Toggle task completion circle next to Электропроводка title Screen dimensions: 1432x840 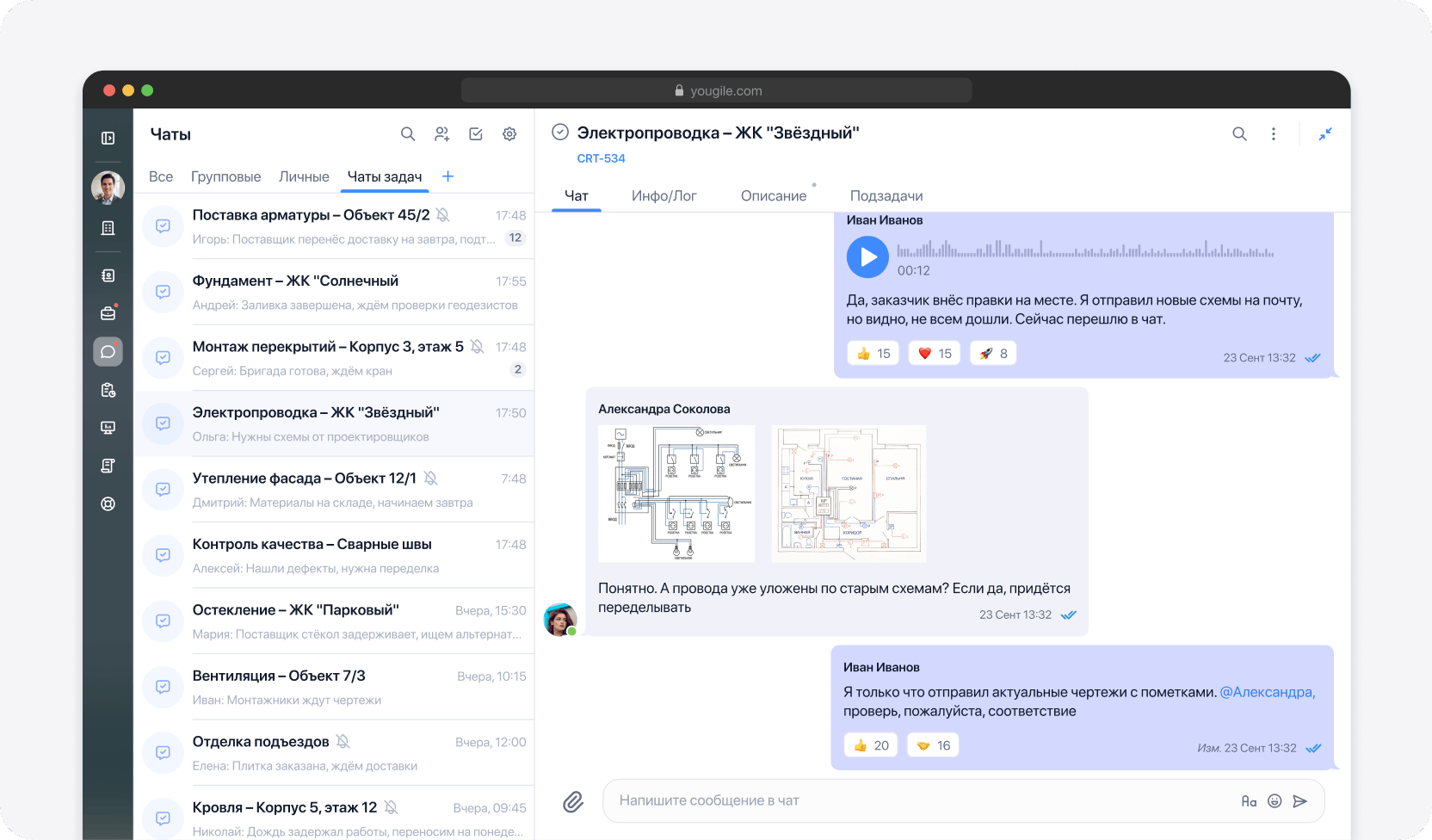point(560,132)
